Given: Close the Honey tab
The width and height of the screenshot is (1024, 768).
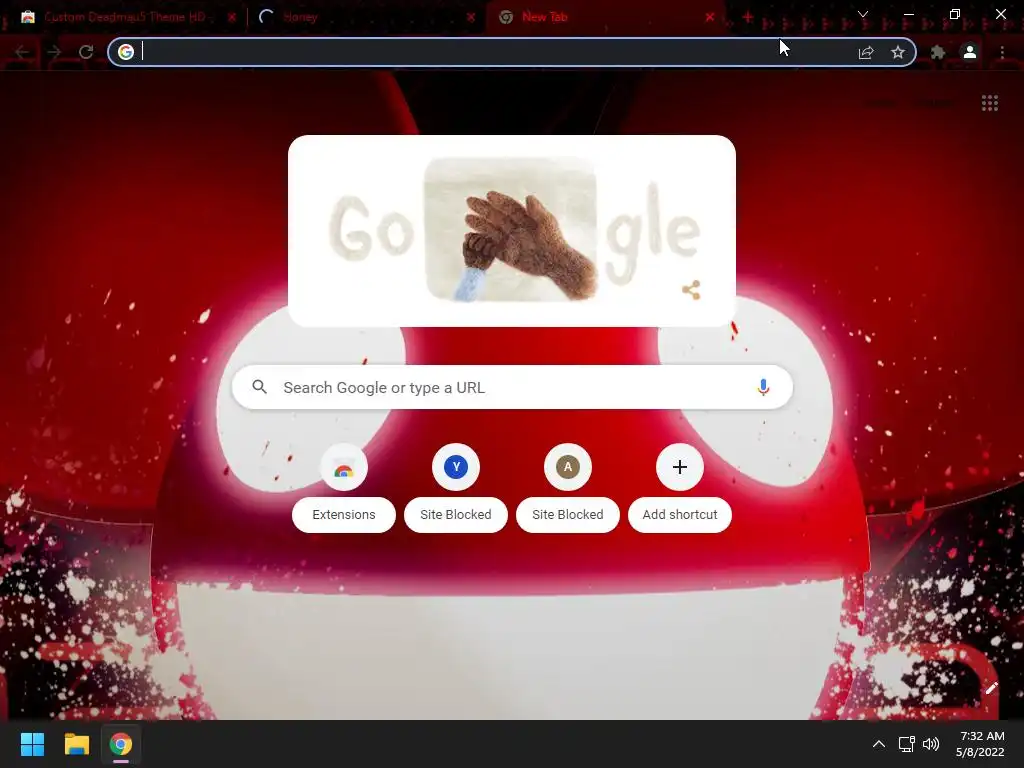Looking at the screenshot, I should [471, 18].
